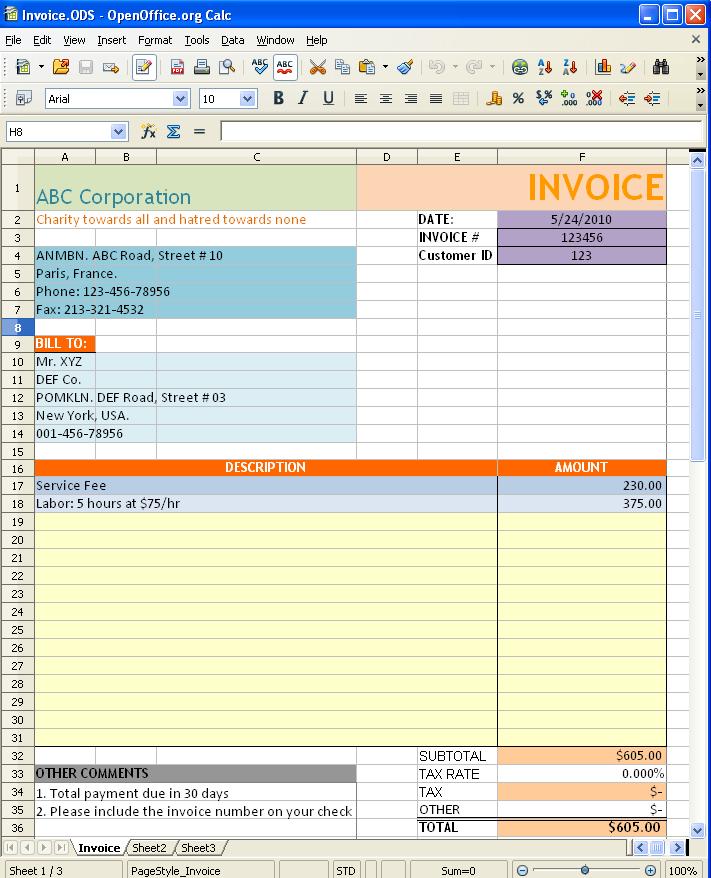Viewport: 711px width, 878px height.
Task: Expand the formatting toolbar overflow chevron
Action: [x=700, y=91]
